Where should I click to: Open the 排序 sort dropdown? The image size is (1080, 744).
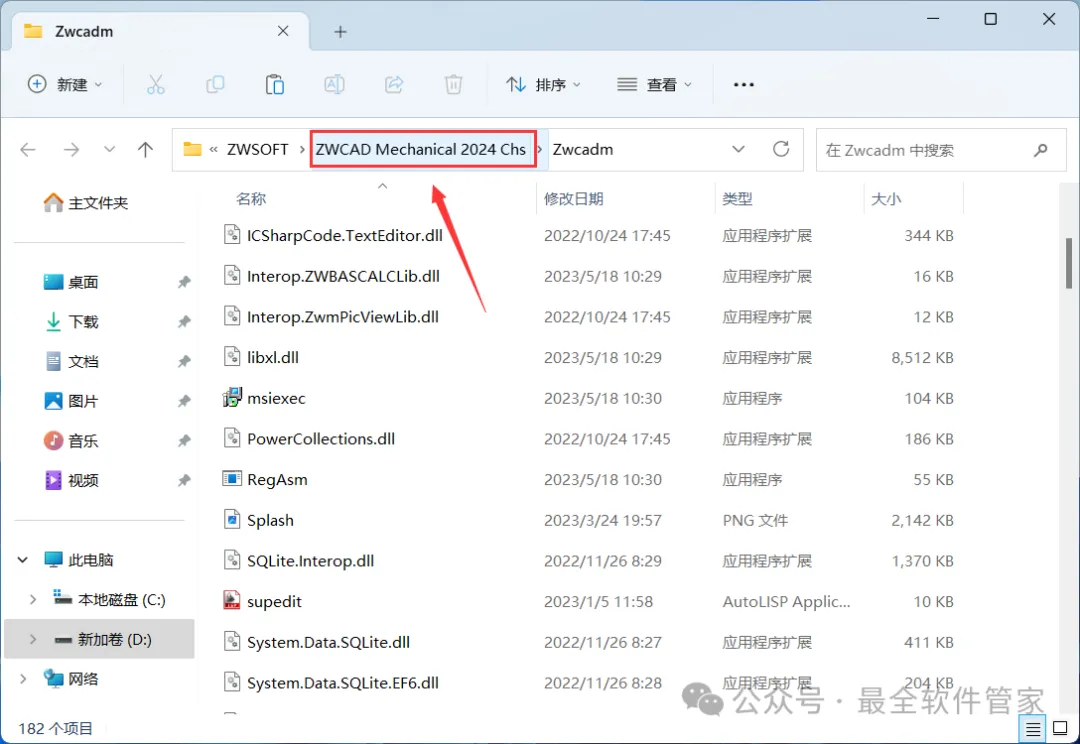(x=543, y=85)
